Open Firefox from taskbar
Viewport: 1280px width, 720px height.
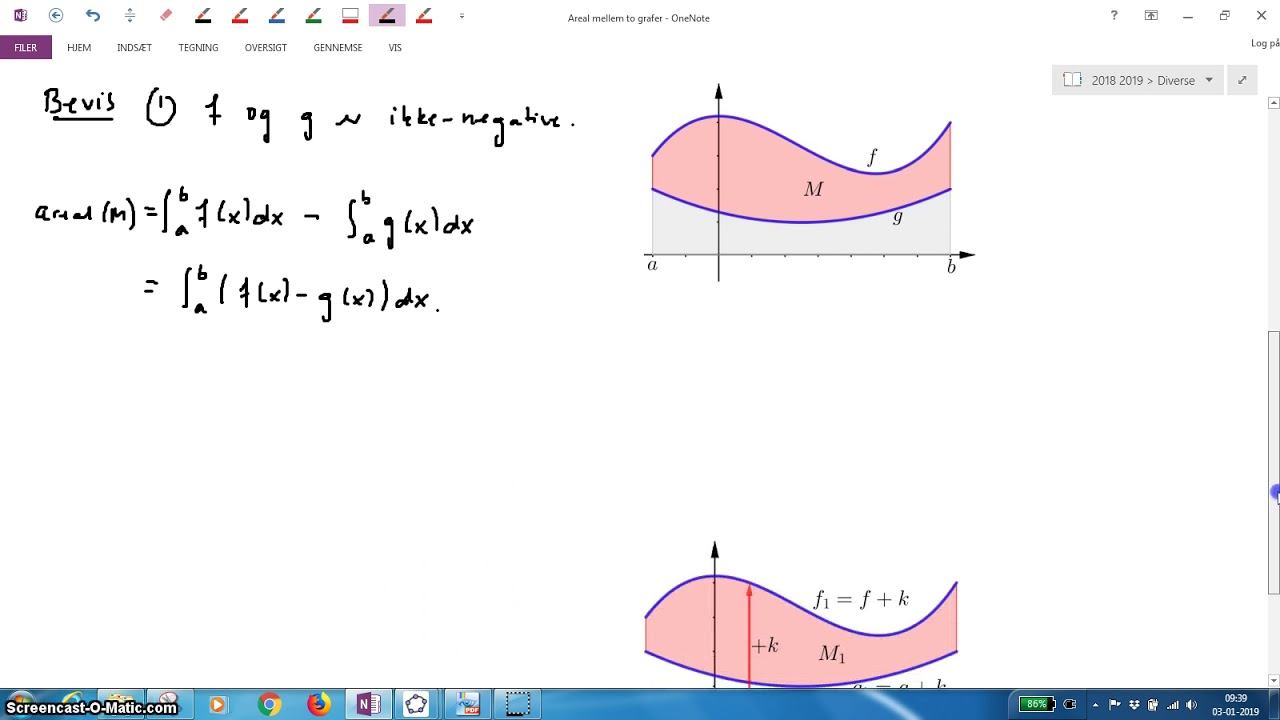[x=318, y=705]
